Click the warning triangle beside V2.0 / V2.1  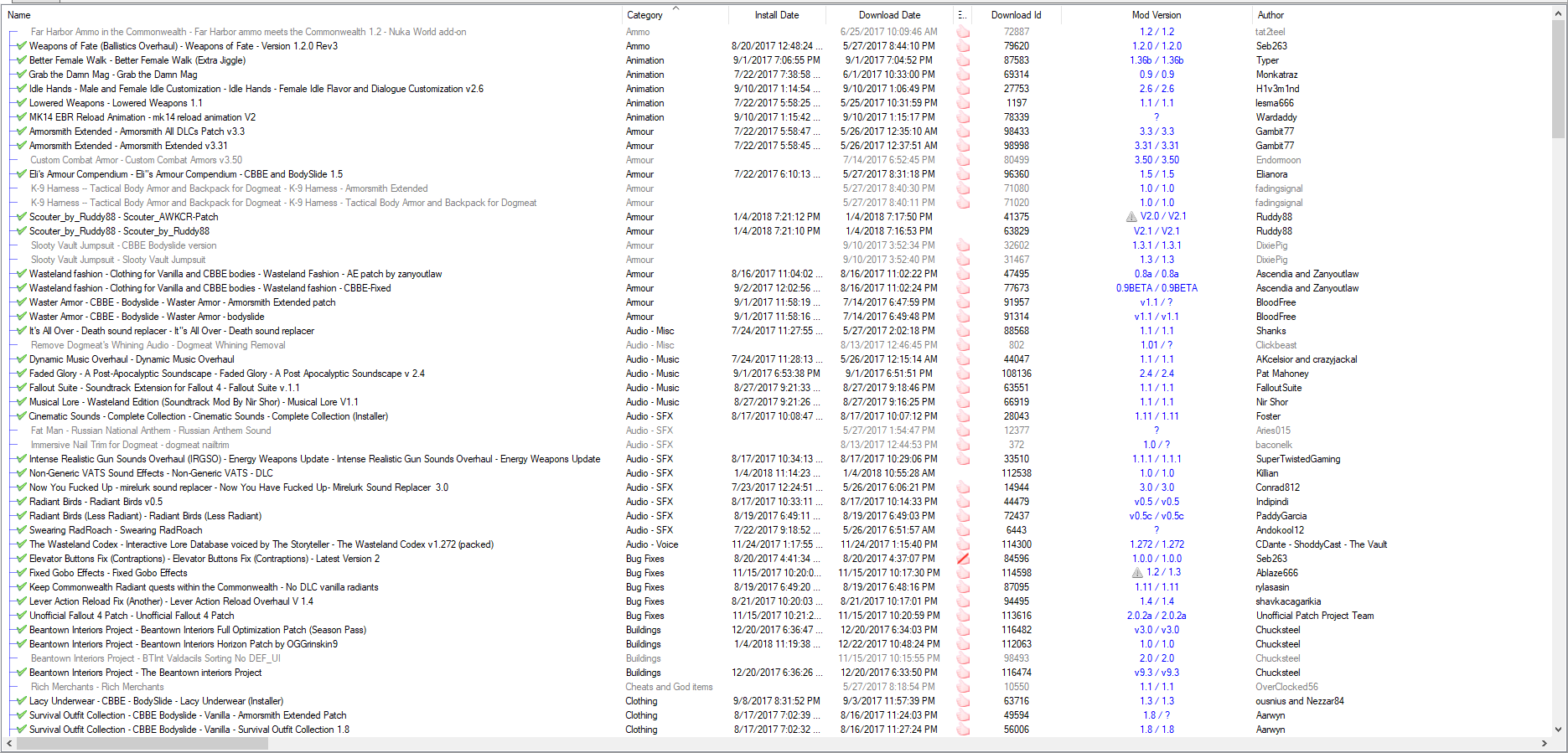1131,217
